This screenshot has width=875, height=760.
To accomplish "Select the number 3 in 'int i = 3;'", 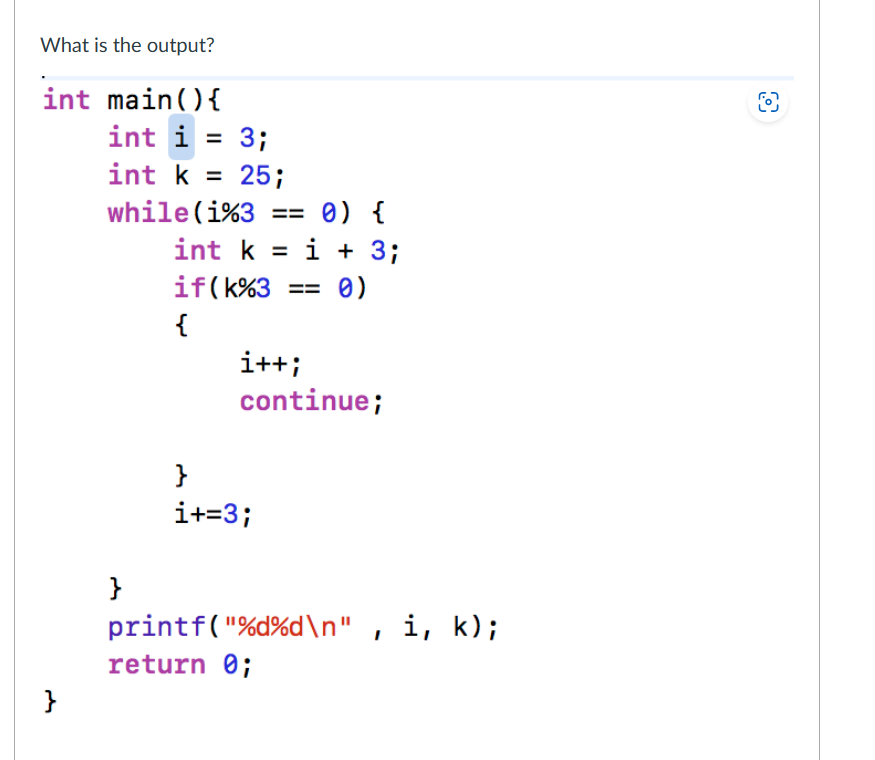I will (x=249, y=137).
